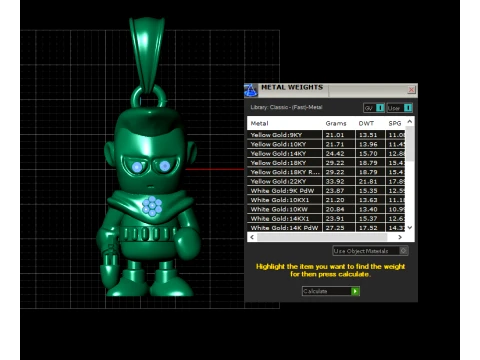The height and width of the screenshot is (360, 480).
Task: Click the 24.42 grams value
Action: coord(335,153)
